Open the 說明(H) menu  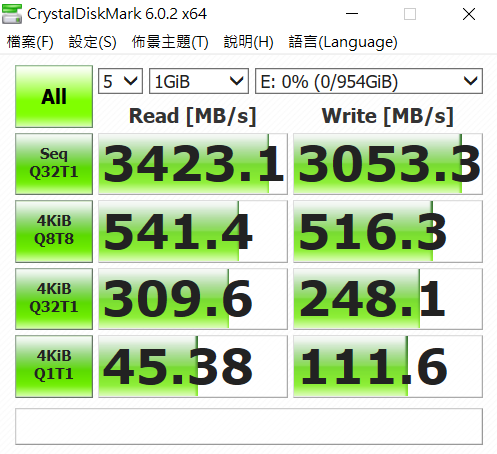point(248,42)
